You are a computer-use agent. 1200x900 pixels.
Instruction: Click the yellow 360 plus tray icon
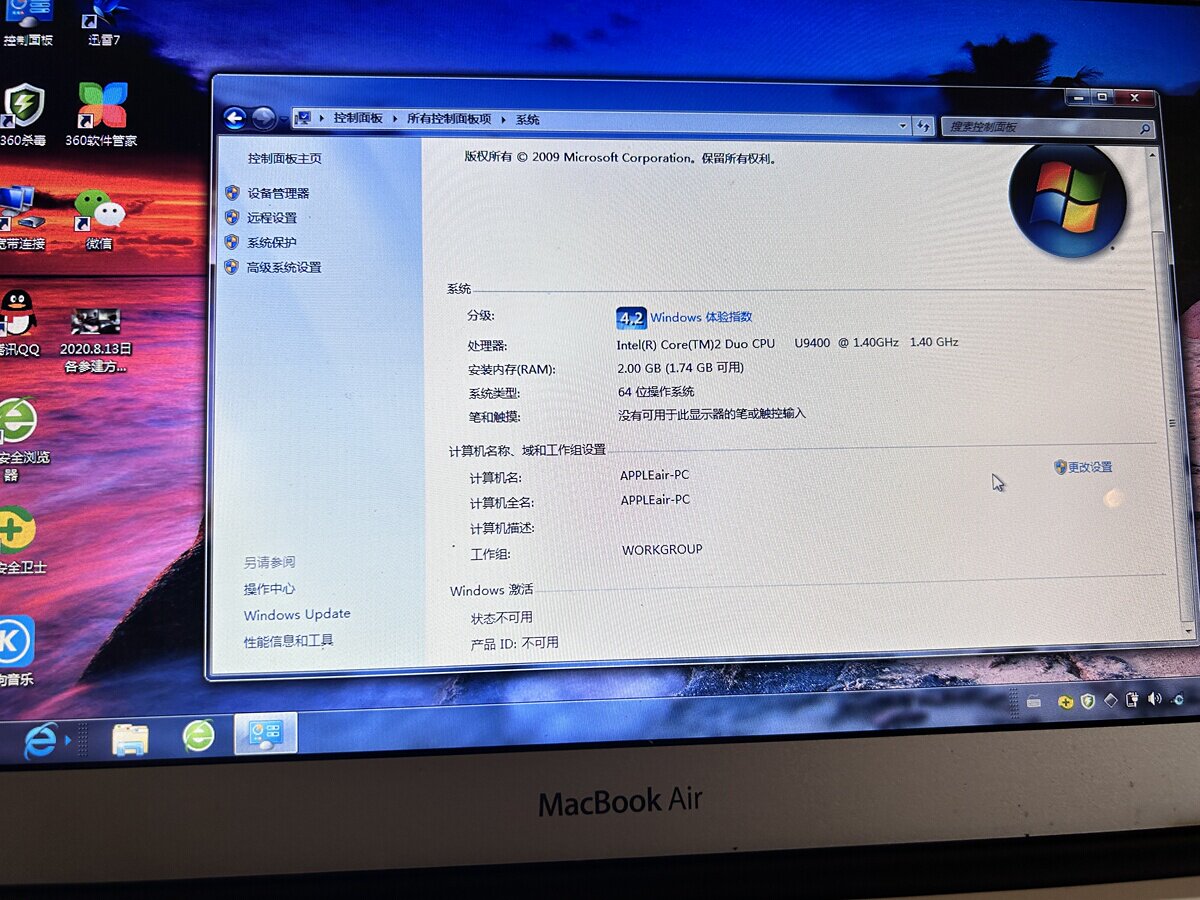(x=1066, y=702)
